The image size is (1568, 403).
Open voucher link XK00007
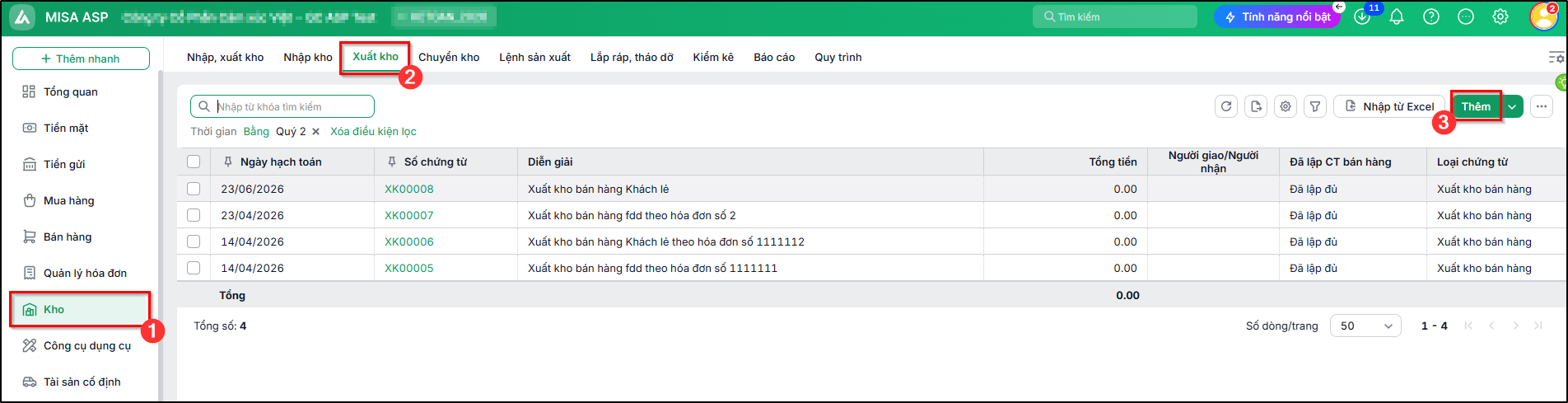(x=408, y=215)
